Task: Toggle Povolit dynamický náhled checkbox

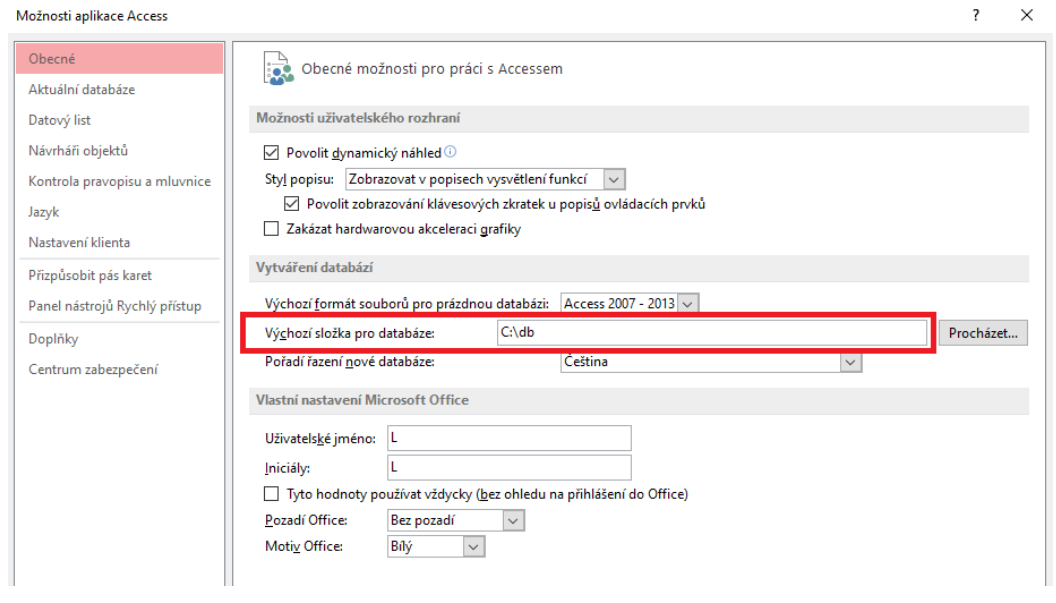Action: click(271, 153)
